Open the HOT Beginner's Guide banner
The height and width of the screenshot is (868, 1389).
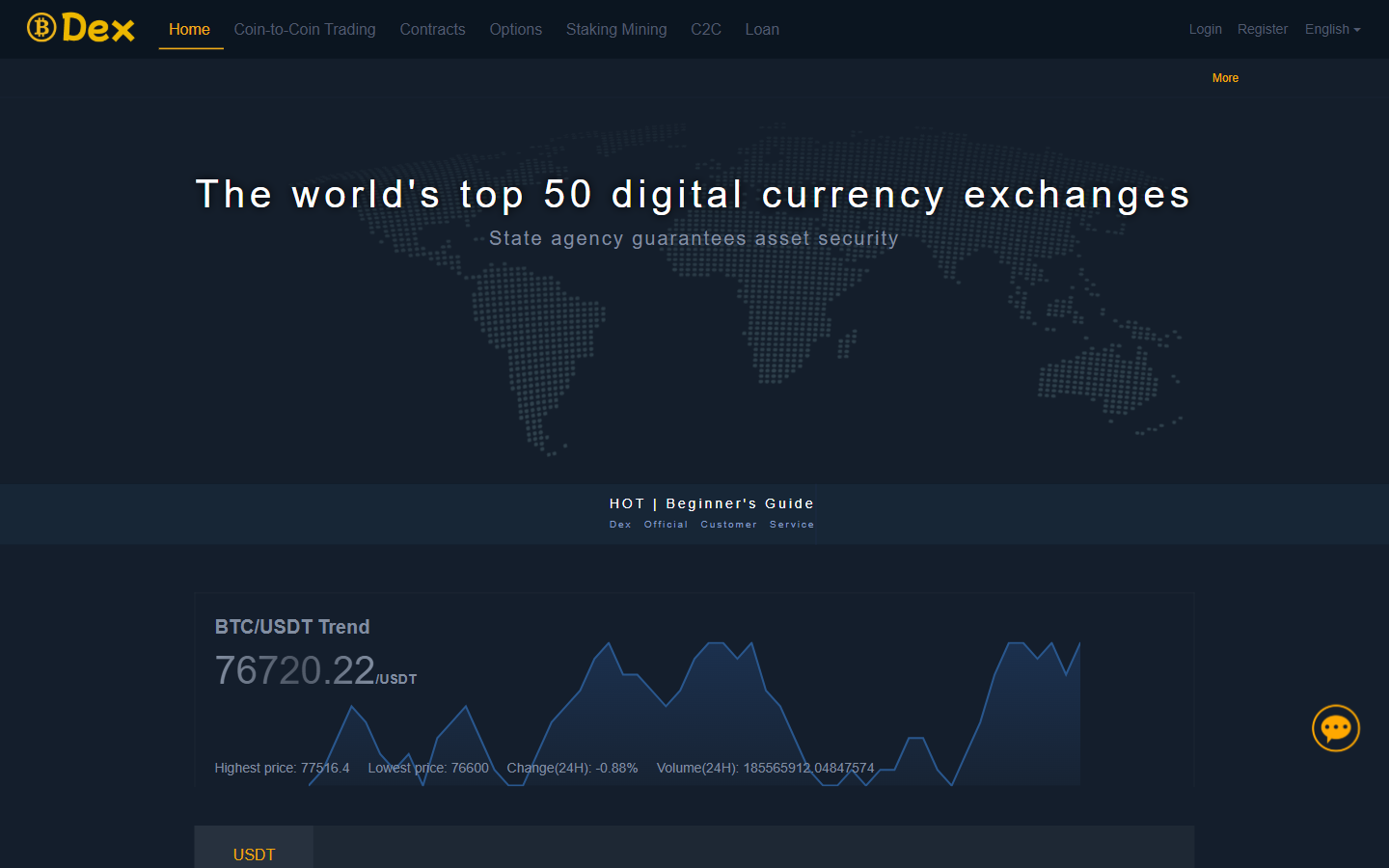(712, 503)
